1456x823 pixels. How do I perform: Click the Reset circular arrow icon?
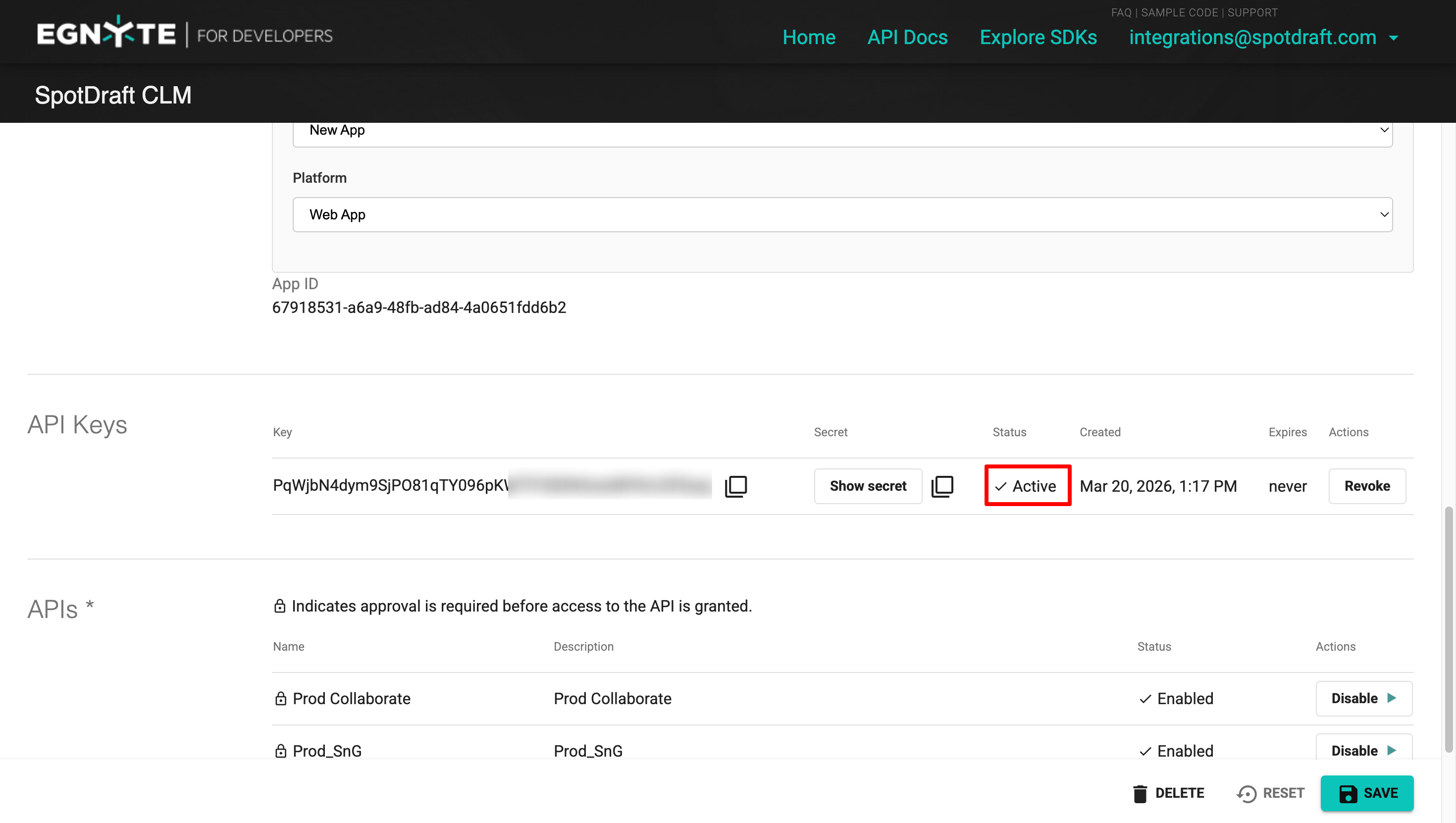coord(1247,794)
